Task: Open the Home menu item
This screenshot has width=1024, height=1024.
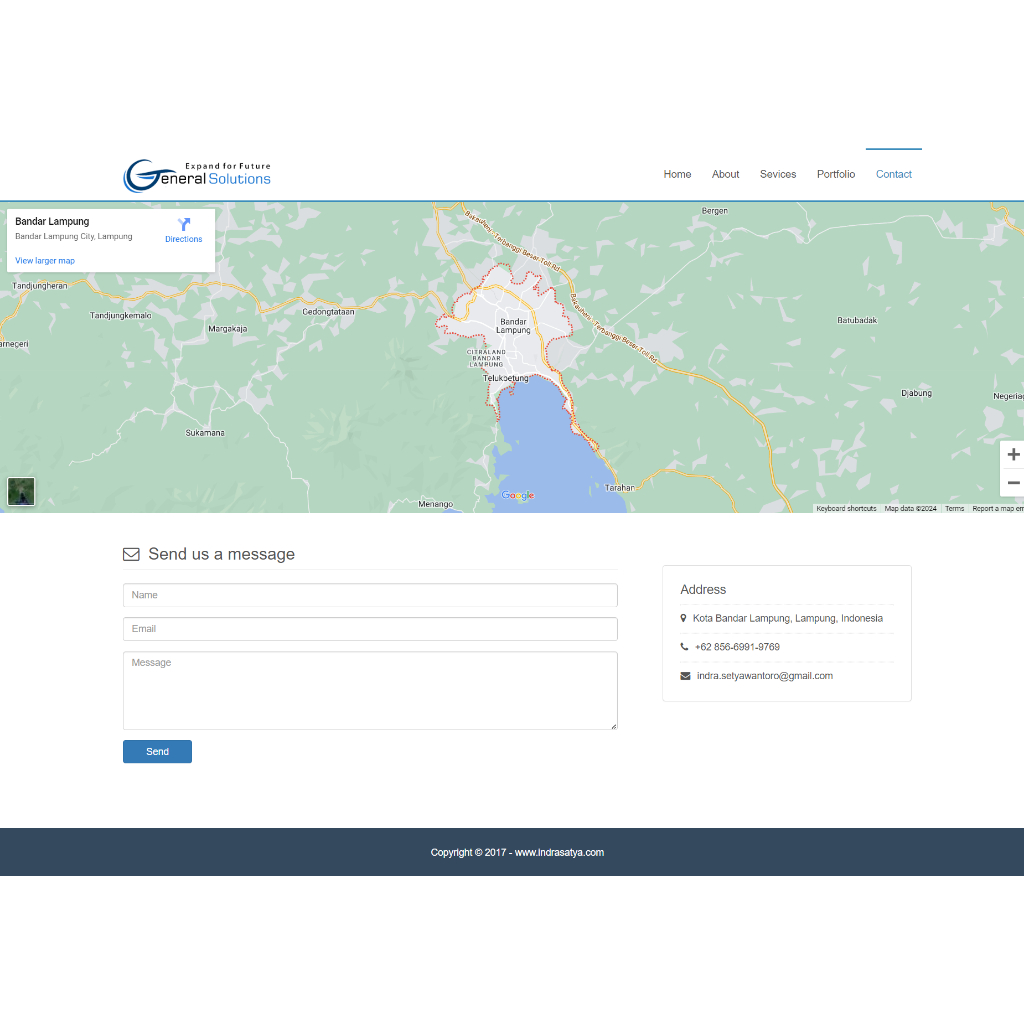Action: click(677, 174)
